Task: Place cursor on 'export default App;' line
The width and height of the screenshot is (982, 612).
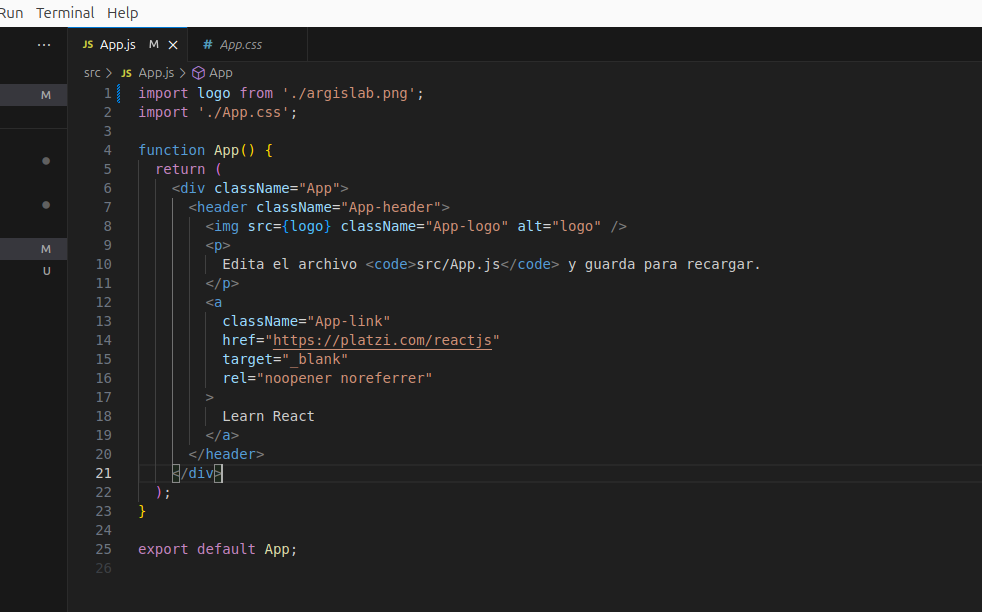Action: tap(217, 549)
